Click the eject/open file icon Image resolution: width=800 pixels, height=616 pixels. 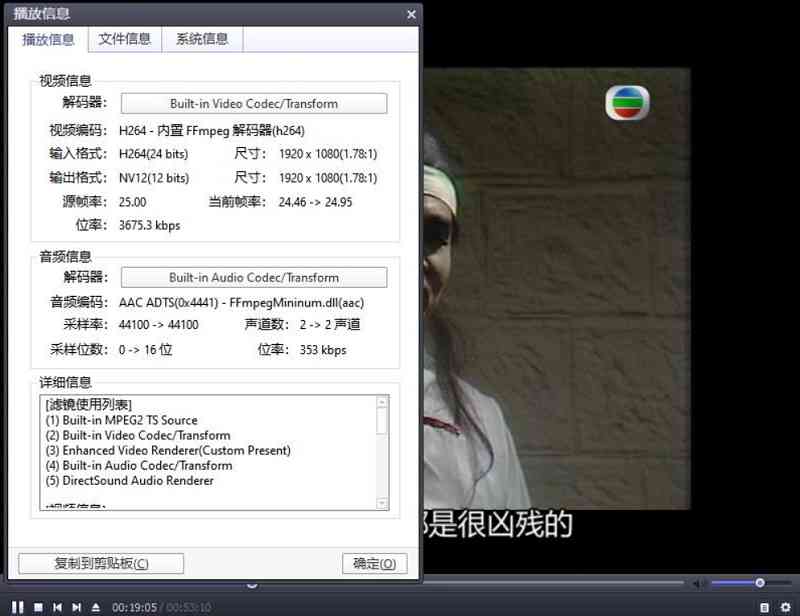click(x=96, y=607)
